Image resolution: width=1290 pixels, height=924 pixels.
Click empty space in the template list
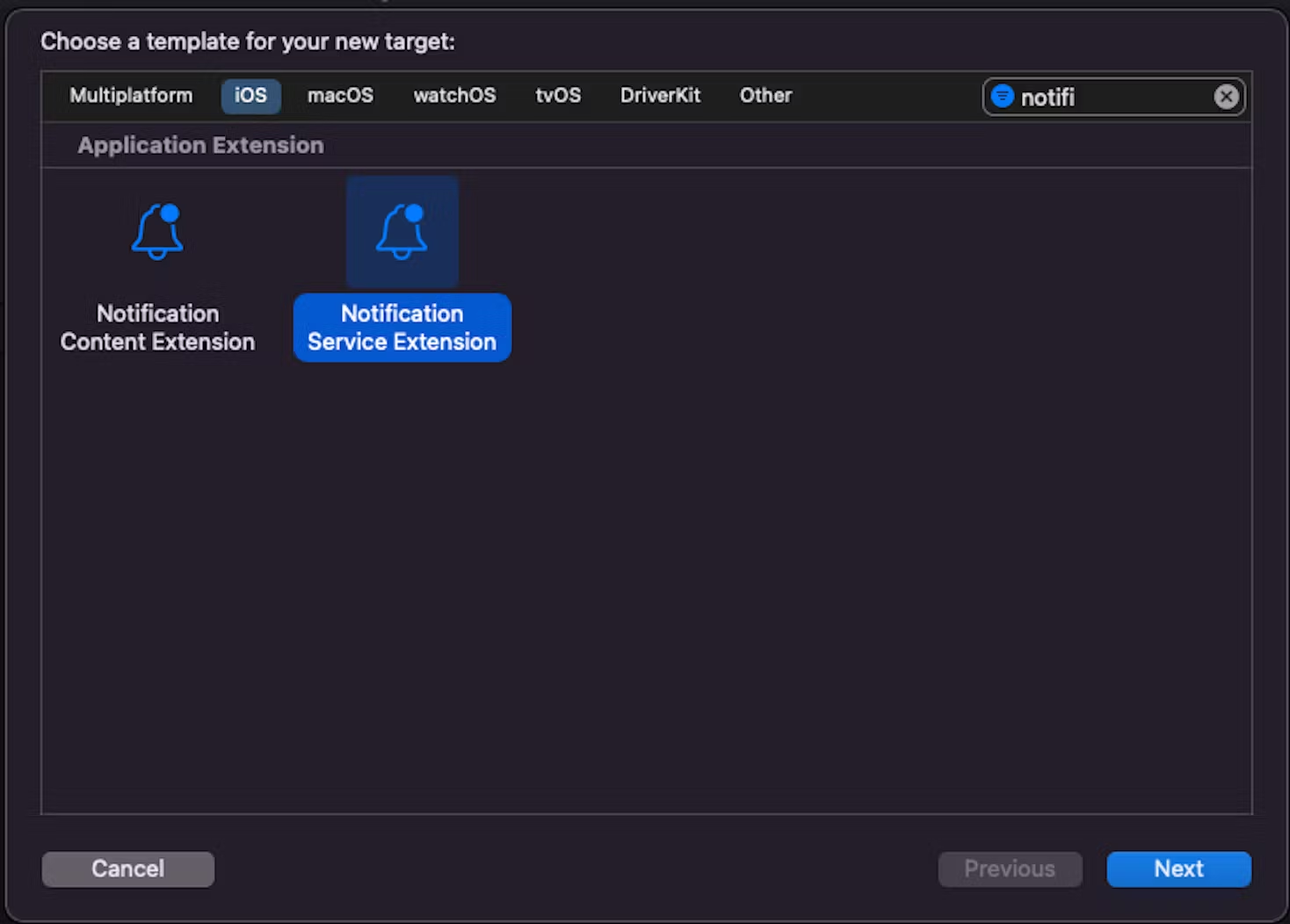(x=703, y=571)
